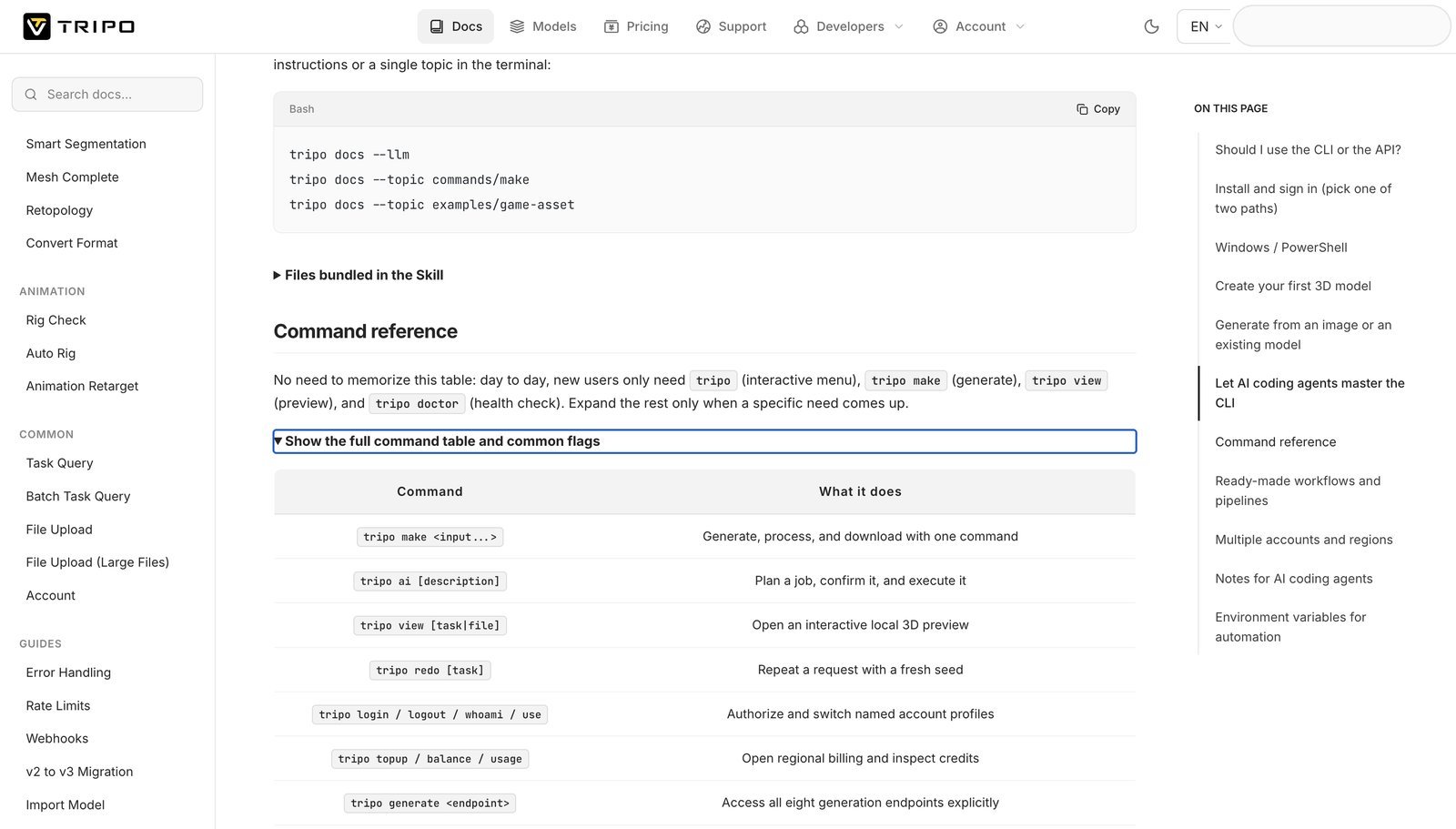The height and width of the screenshot is (829, 1456).
Task: Click the tripo topup / balance command cell
Action: 430,759
